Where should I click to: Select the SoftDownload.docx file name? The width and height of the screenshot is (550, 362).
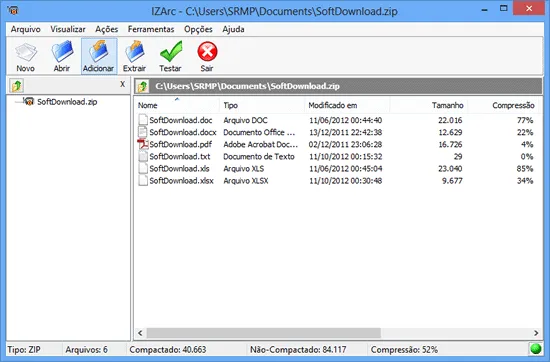183,132
